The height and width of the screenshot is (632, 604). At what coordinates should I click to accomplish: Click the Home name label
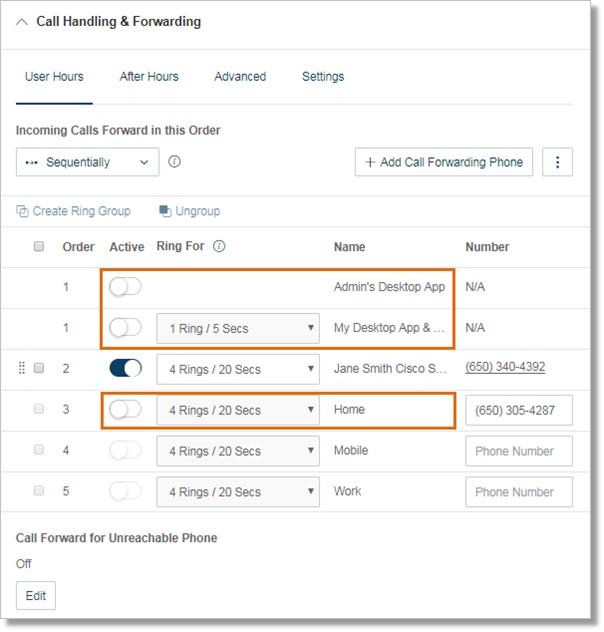pyautogui.click(x=349, y=410)
